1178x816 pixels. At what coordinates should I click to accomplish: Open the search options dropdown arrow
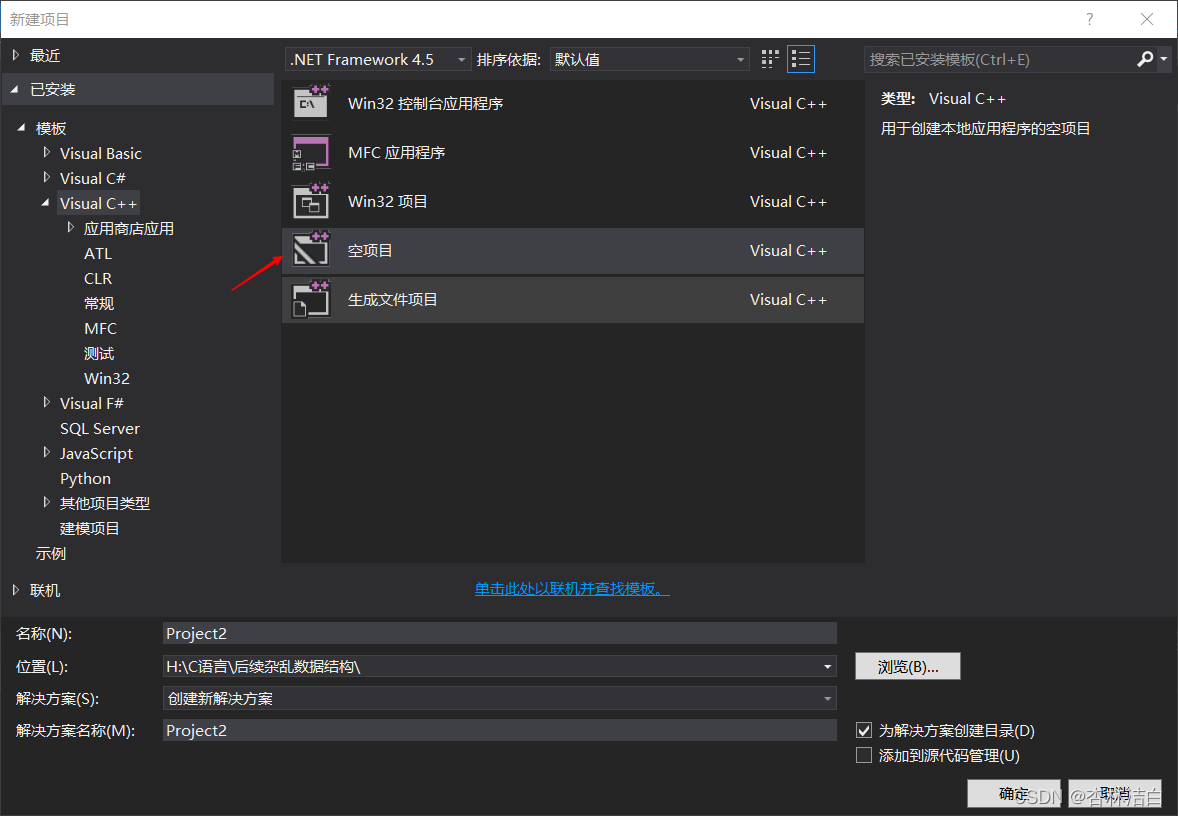point(1164,59)
